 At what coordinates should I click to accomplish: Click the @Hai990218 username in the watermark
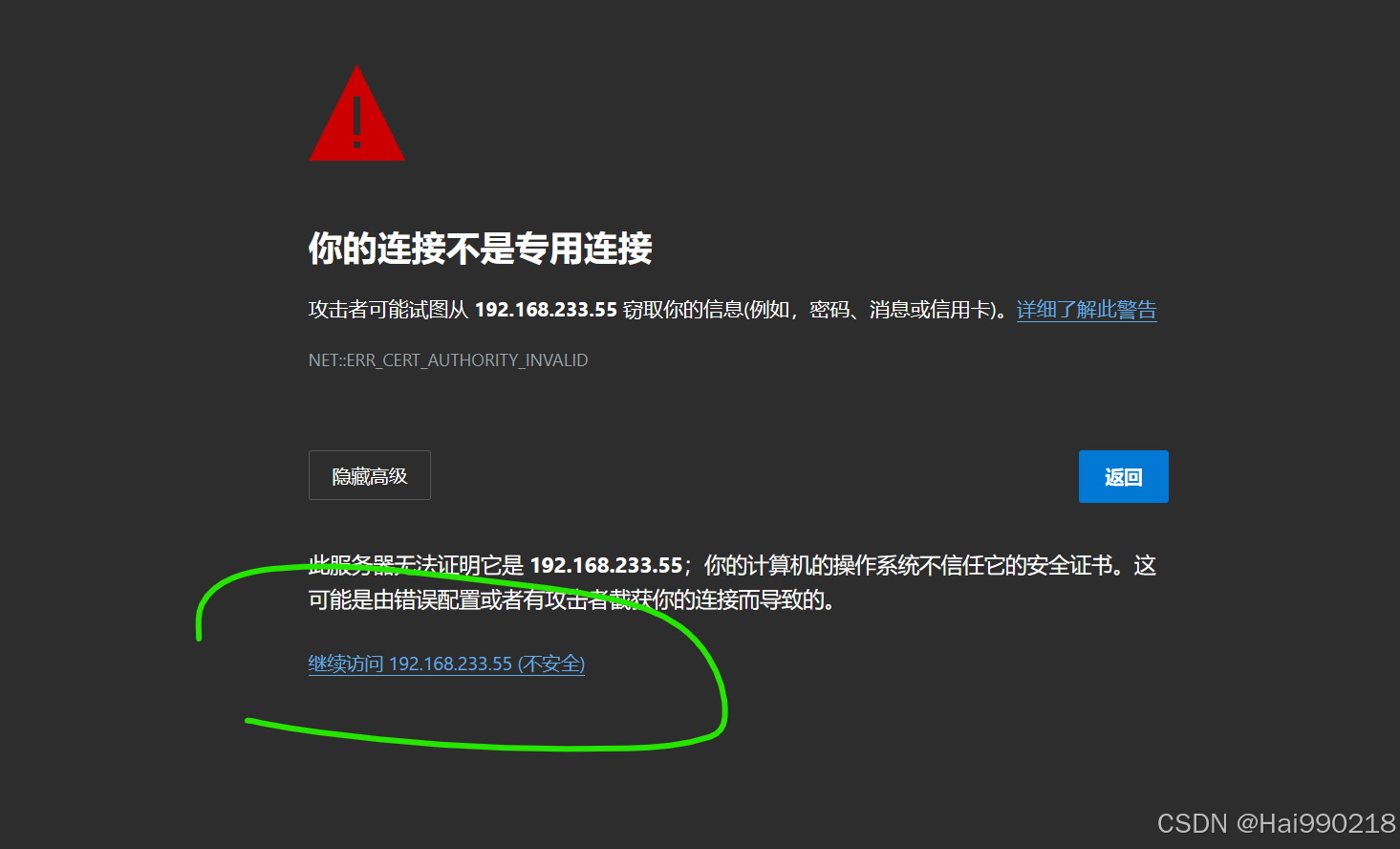click(x=1316, y=823)
